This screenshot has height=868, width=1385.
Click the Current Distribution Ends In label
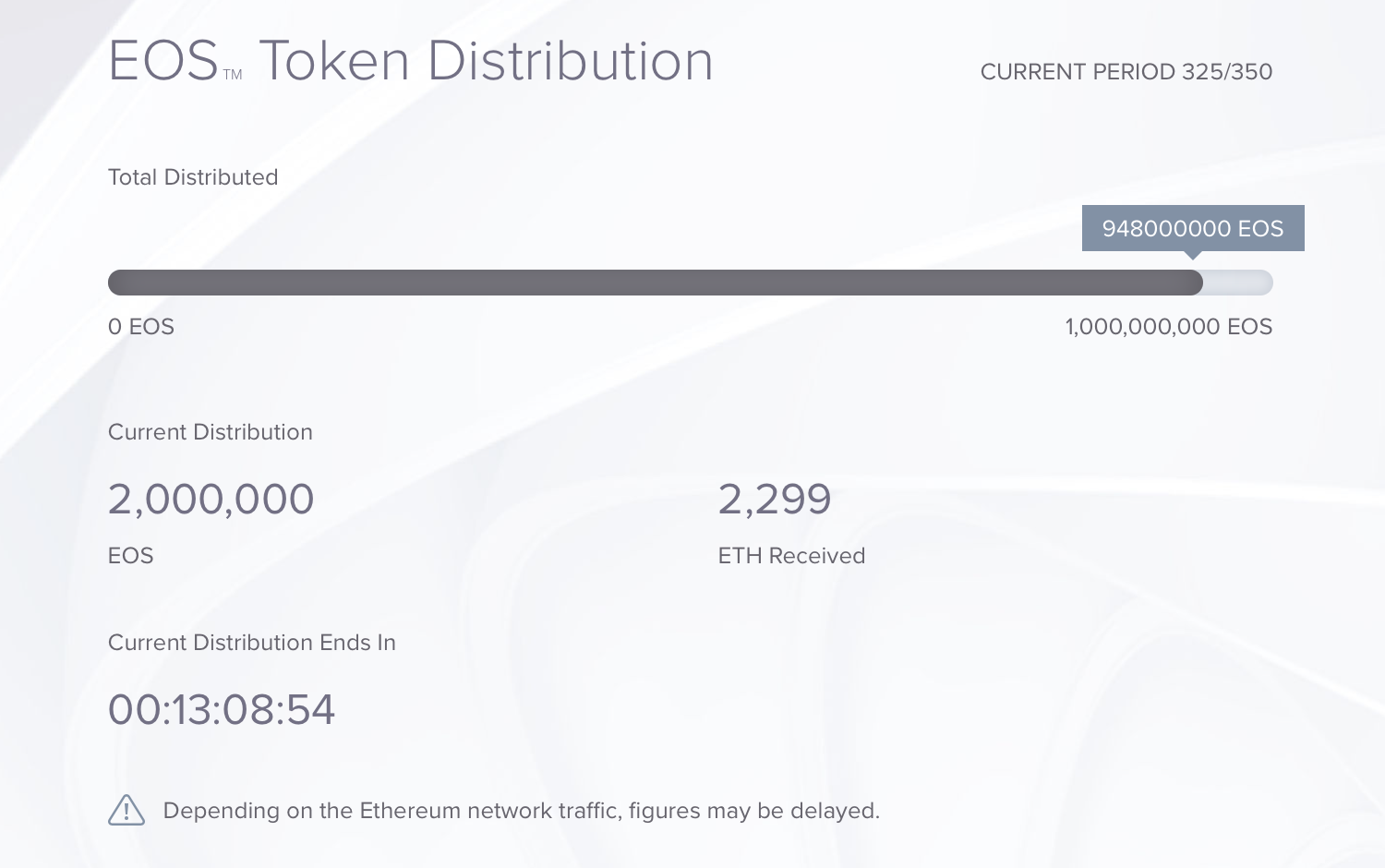251,643
